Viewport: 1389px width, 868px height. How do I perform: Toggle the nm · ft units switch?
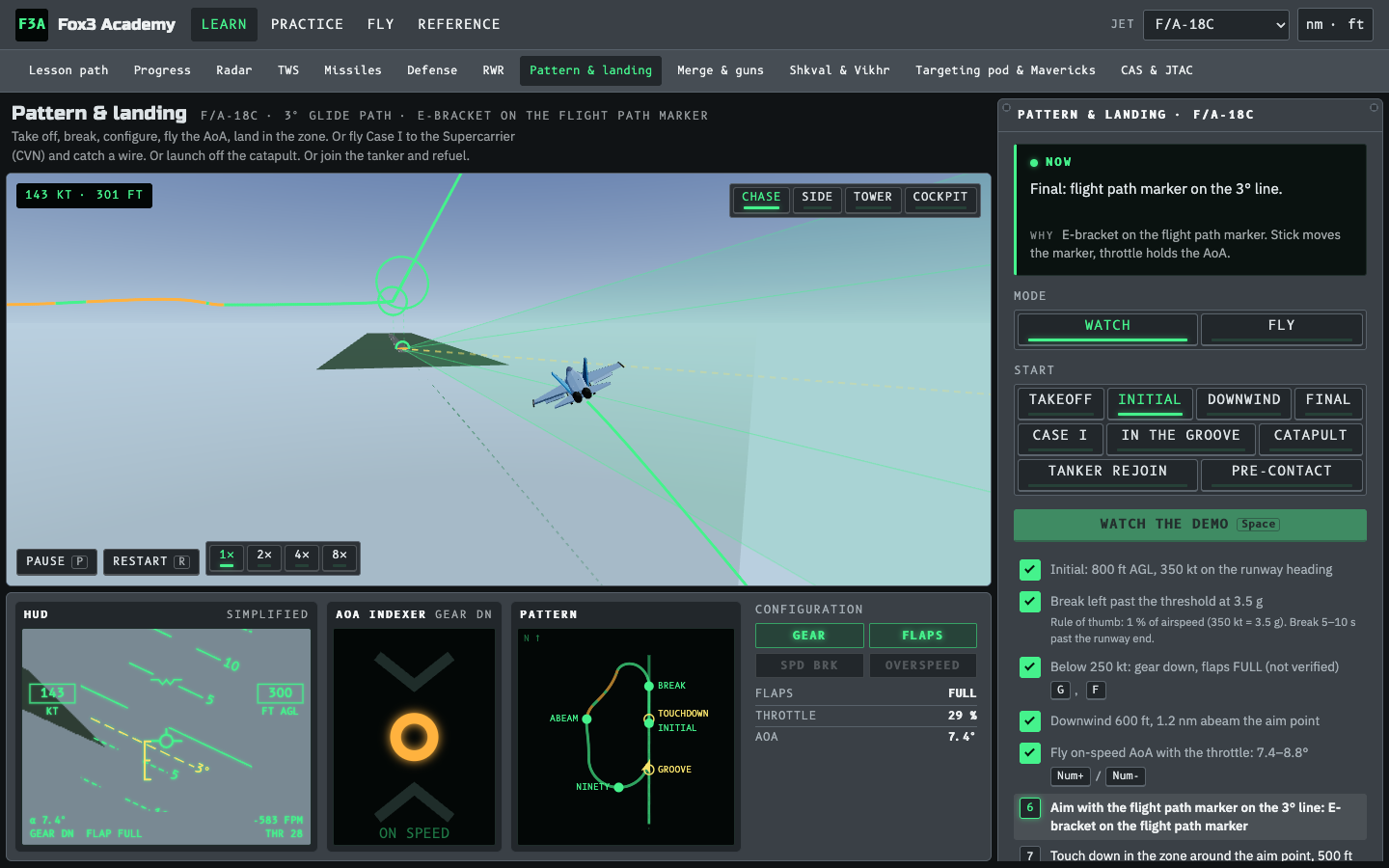pos(1335,25)
